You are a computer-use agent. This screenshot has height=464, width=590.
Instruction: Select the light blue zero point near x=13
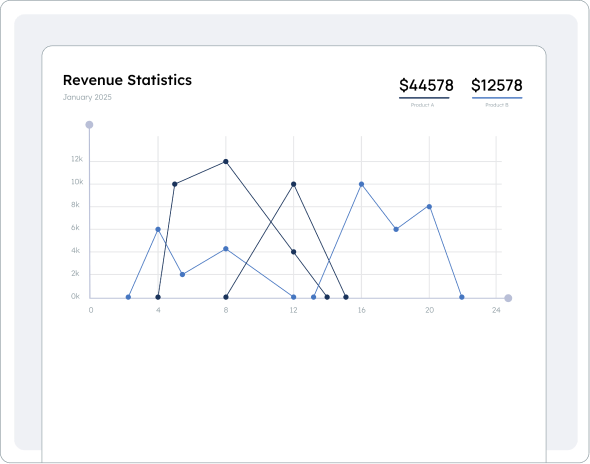pos(313,297)
